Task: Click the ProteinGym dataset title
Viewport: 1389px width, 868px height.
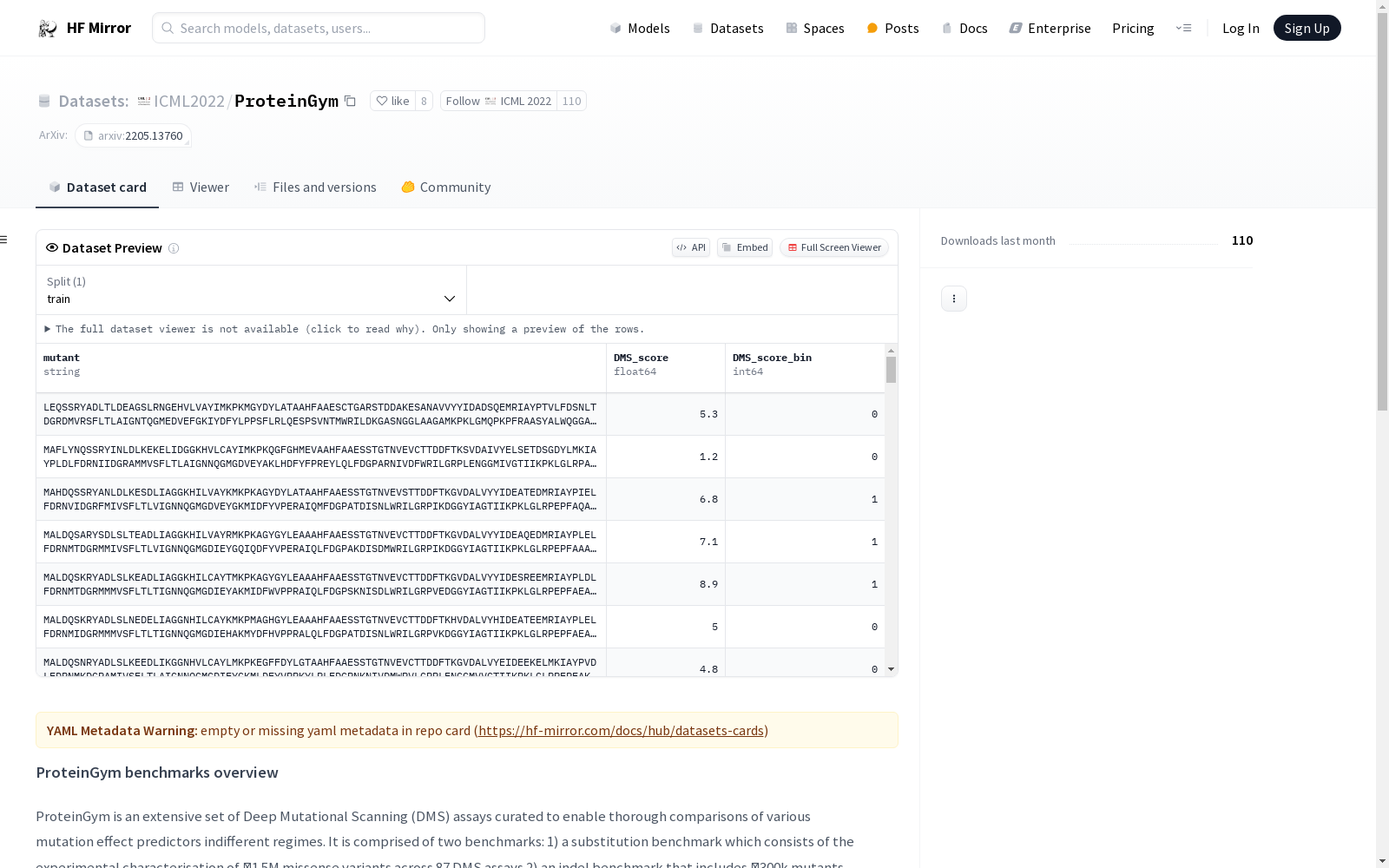Action: click(x=286, y=101)
